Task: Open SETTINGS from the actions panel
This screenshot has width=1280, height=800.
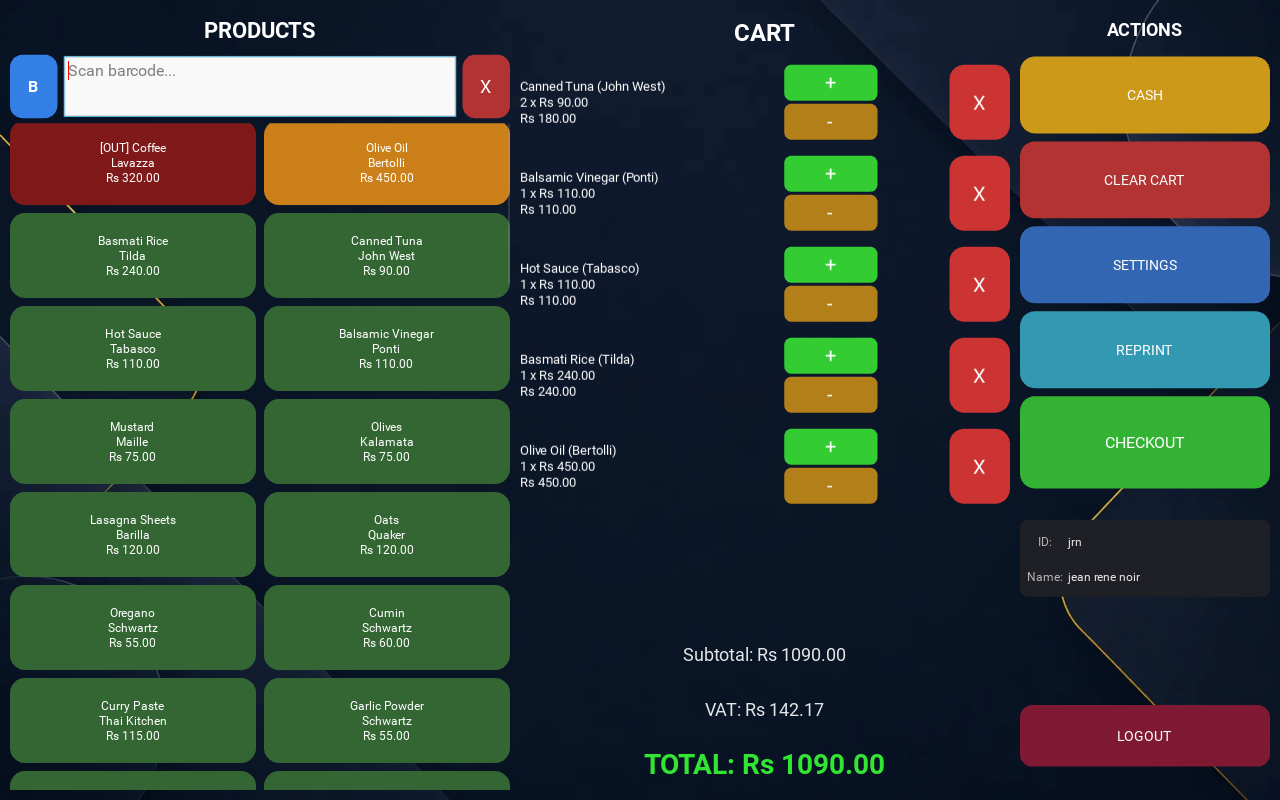Action: click(1144, 265)
